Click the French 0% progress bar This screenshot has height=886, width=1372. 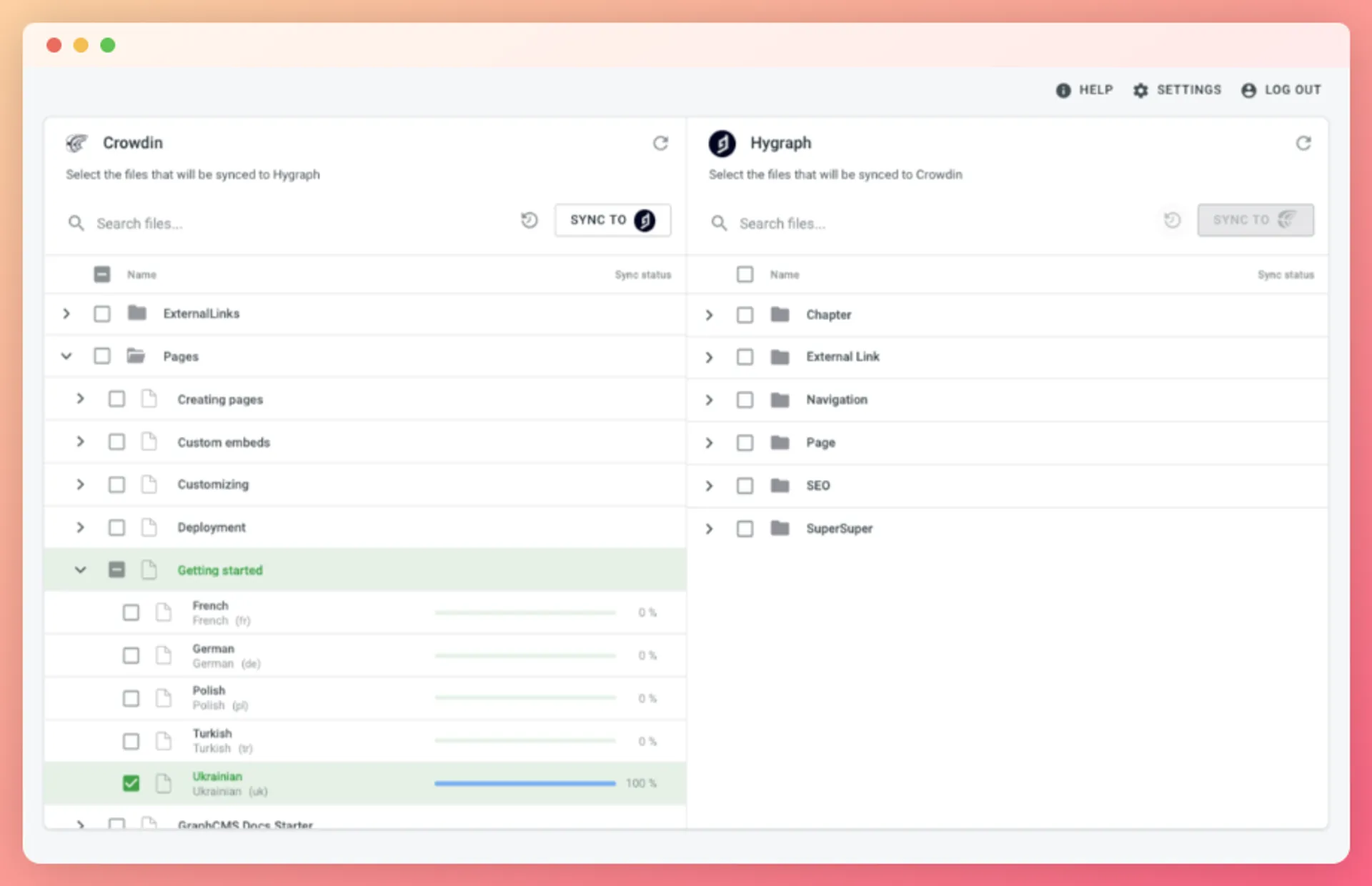point(525,612)
